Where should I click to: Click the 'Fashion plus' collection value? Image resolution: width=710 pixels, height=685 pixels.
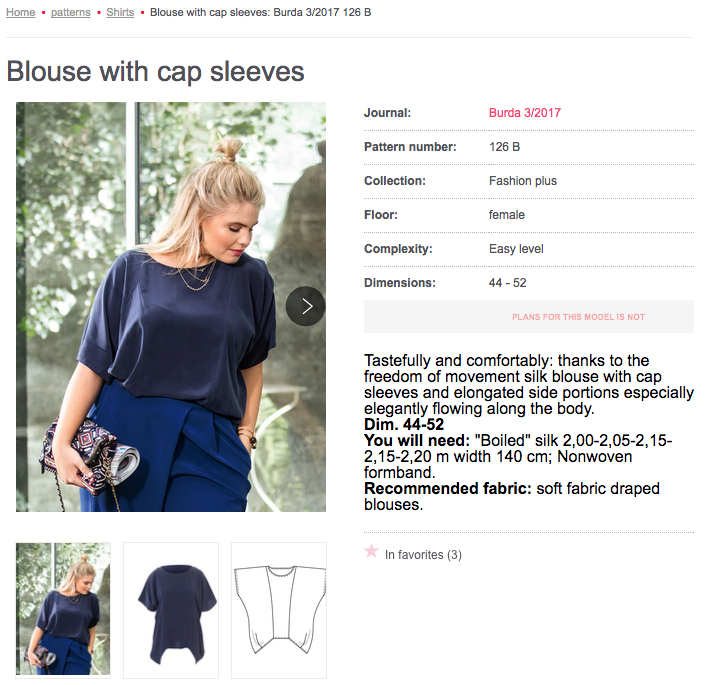click(x=523, y=181)
